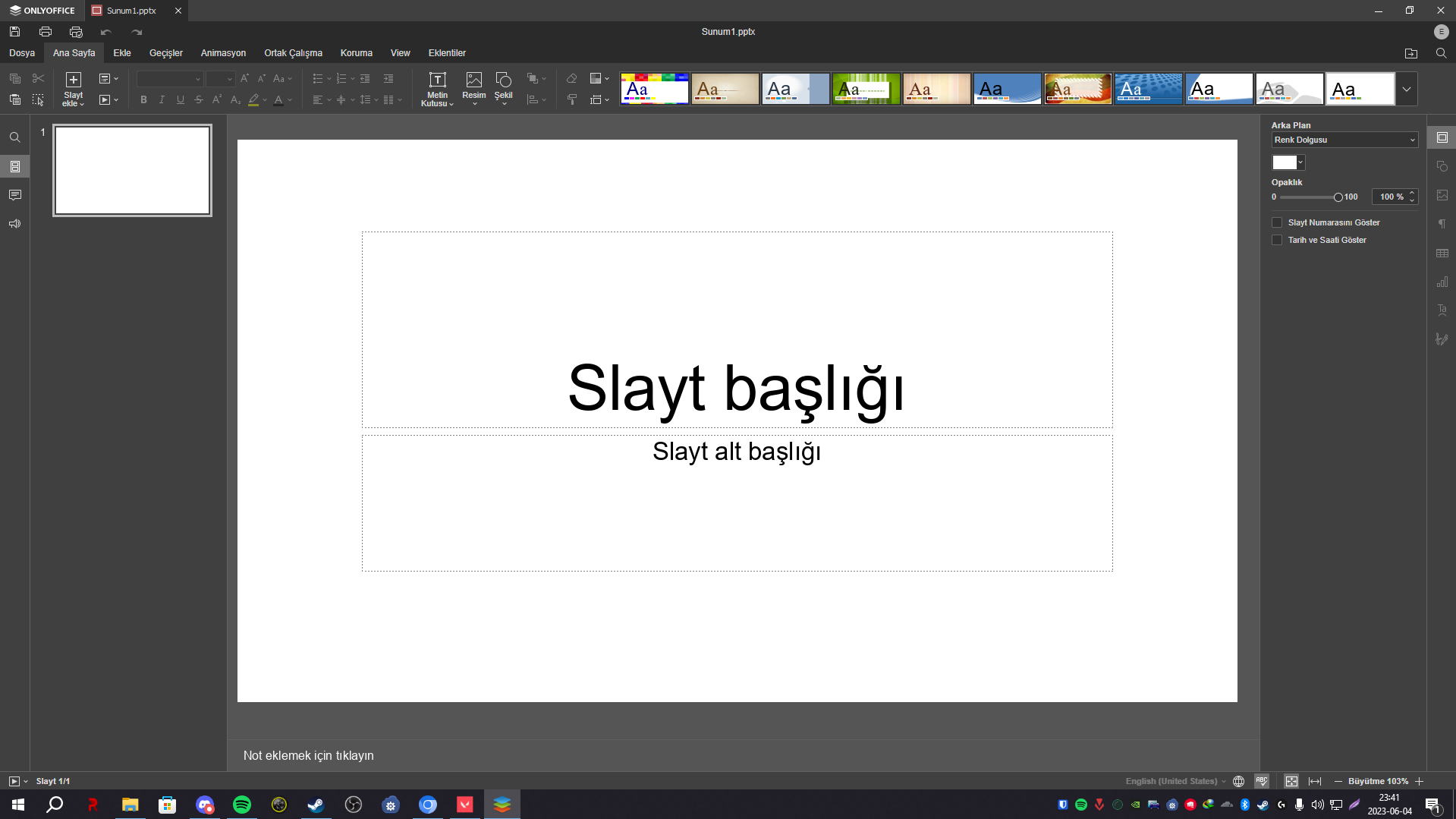Open the comments panel in the left sidebar
Image resolution: width=1456 pixels, height=819 pixels.
[14, 195]
